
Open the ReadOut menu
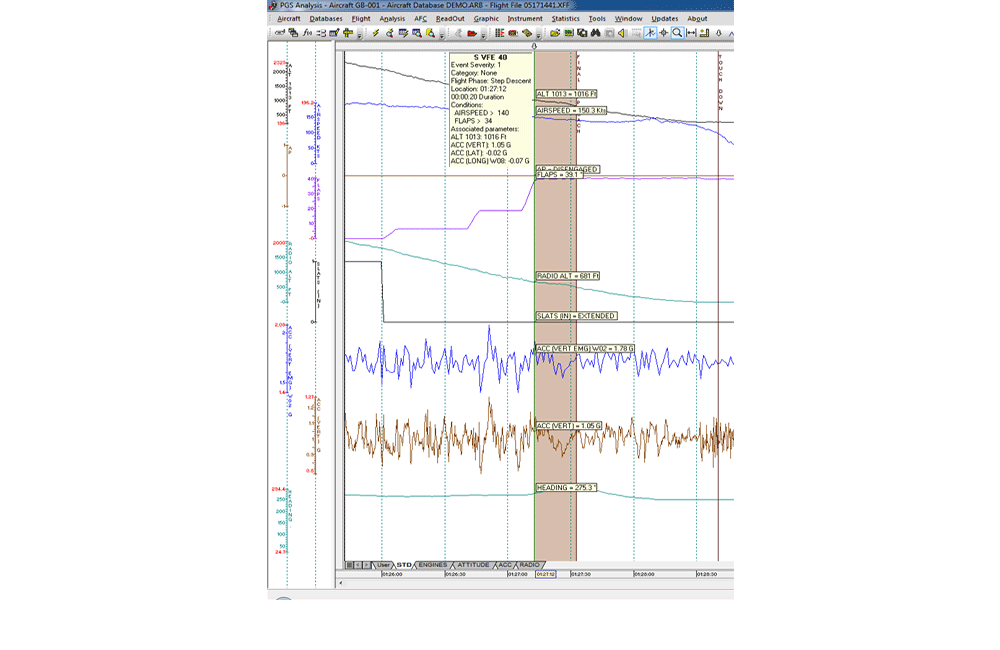(x=450, y=18)
